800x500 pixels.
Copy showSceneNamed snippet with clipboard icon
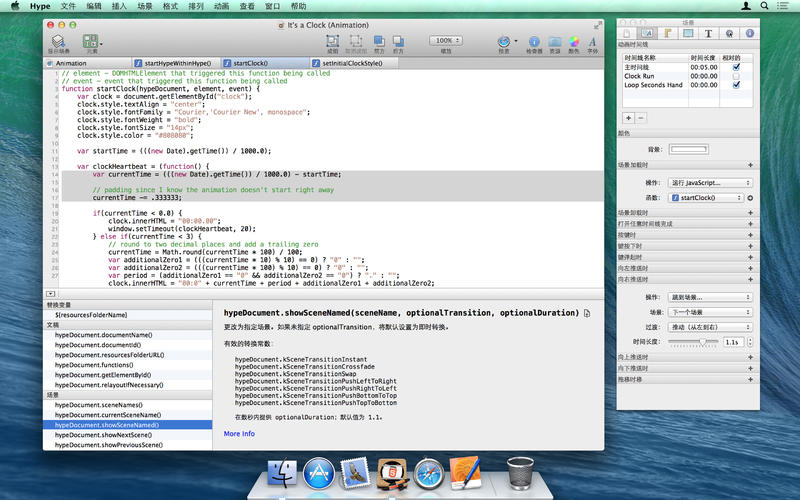588,313
